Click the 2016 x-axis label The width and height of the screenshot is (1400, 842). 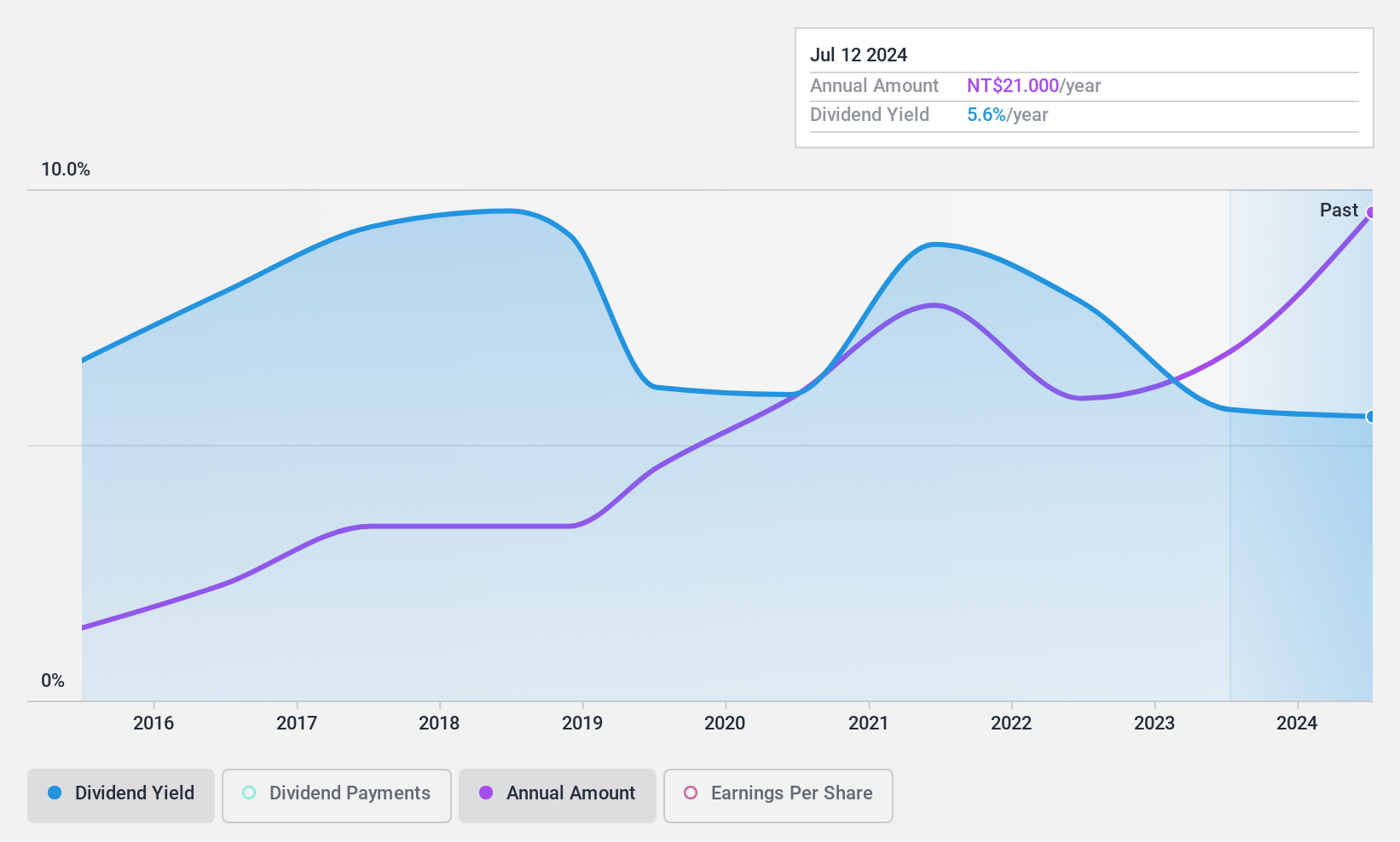[x=153, y=724]
